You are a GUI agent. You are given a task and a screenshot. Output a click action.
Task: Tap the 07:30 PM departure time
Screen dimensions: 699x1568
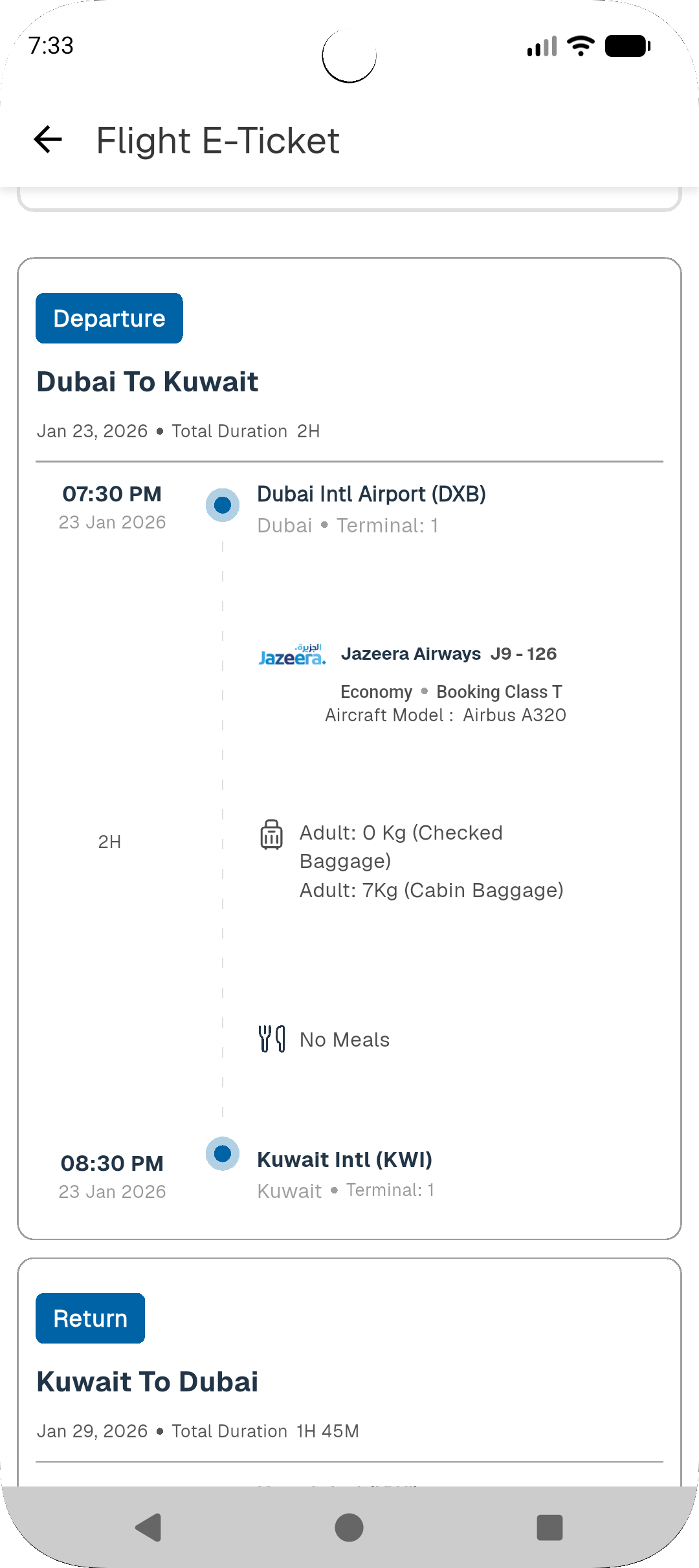point(112,494)
